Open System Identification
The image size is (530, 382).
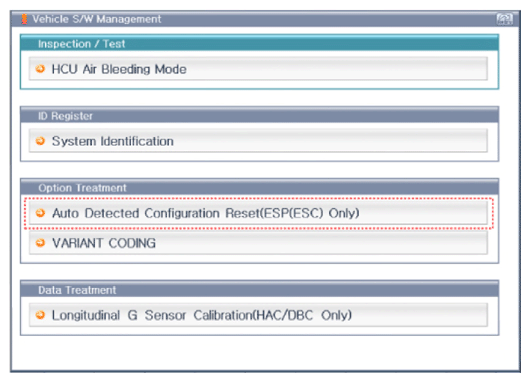258,141
